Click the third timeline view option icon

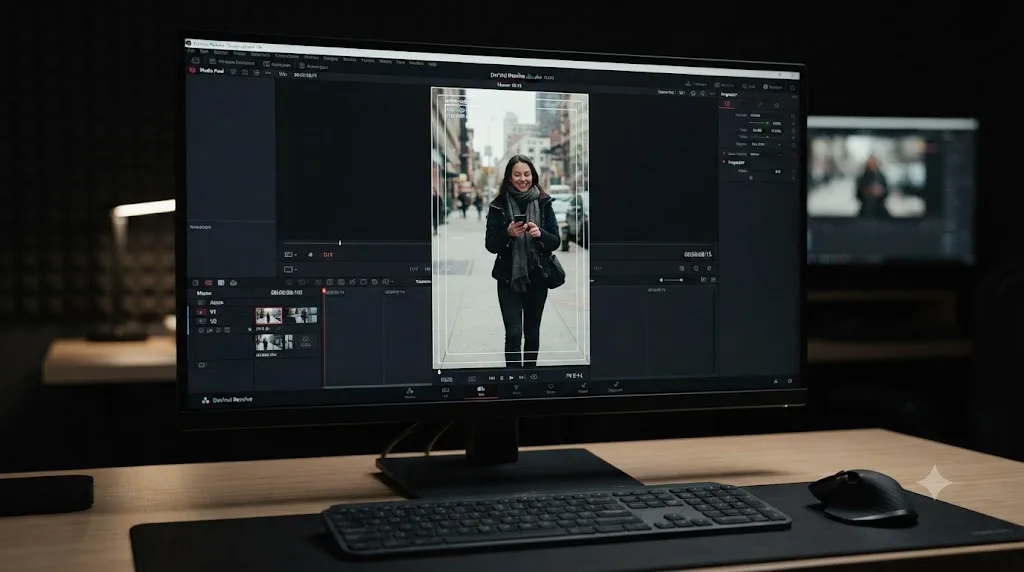(221, 283)
